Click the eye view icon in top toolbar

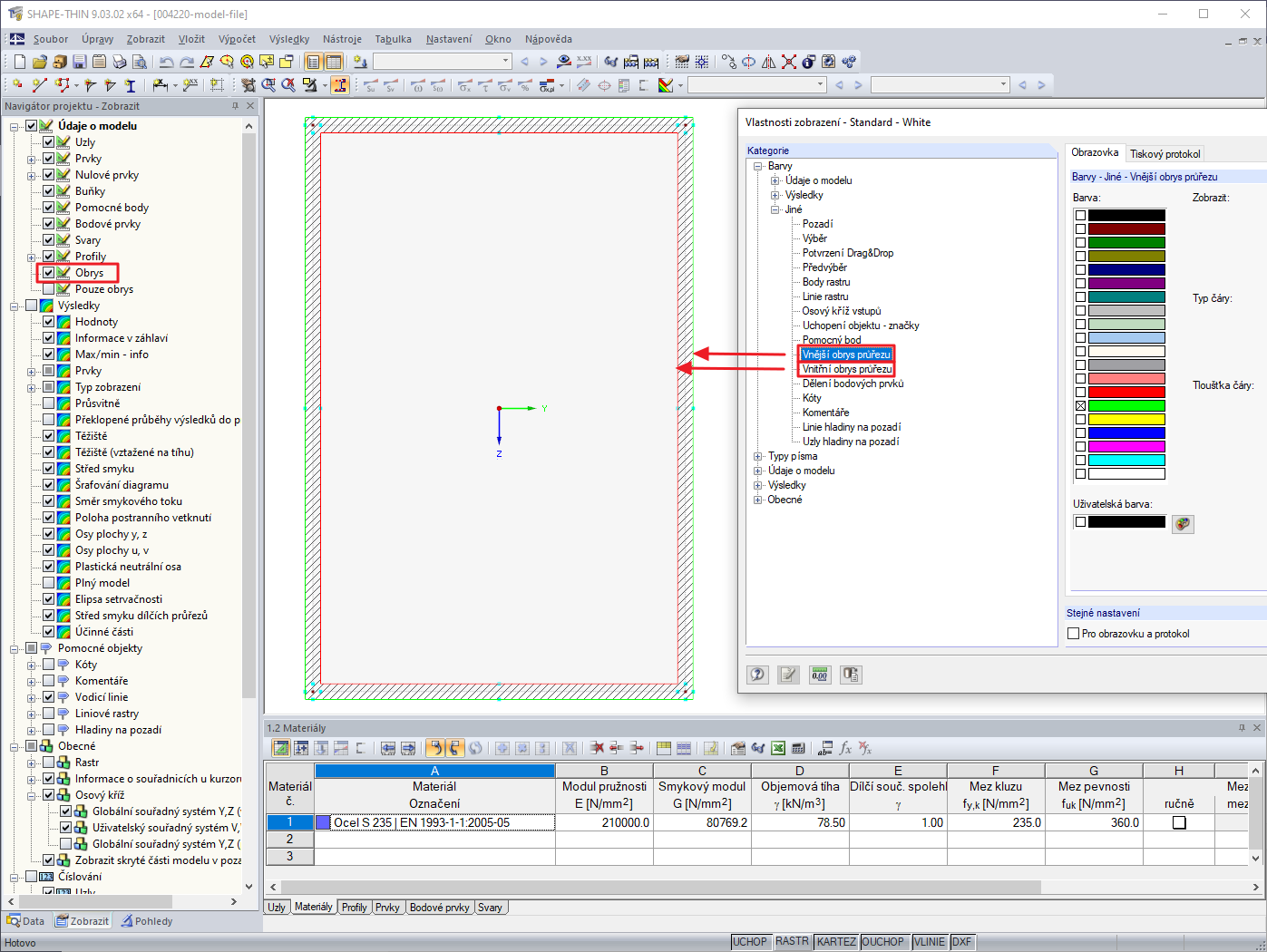564,62
